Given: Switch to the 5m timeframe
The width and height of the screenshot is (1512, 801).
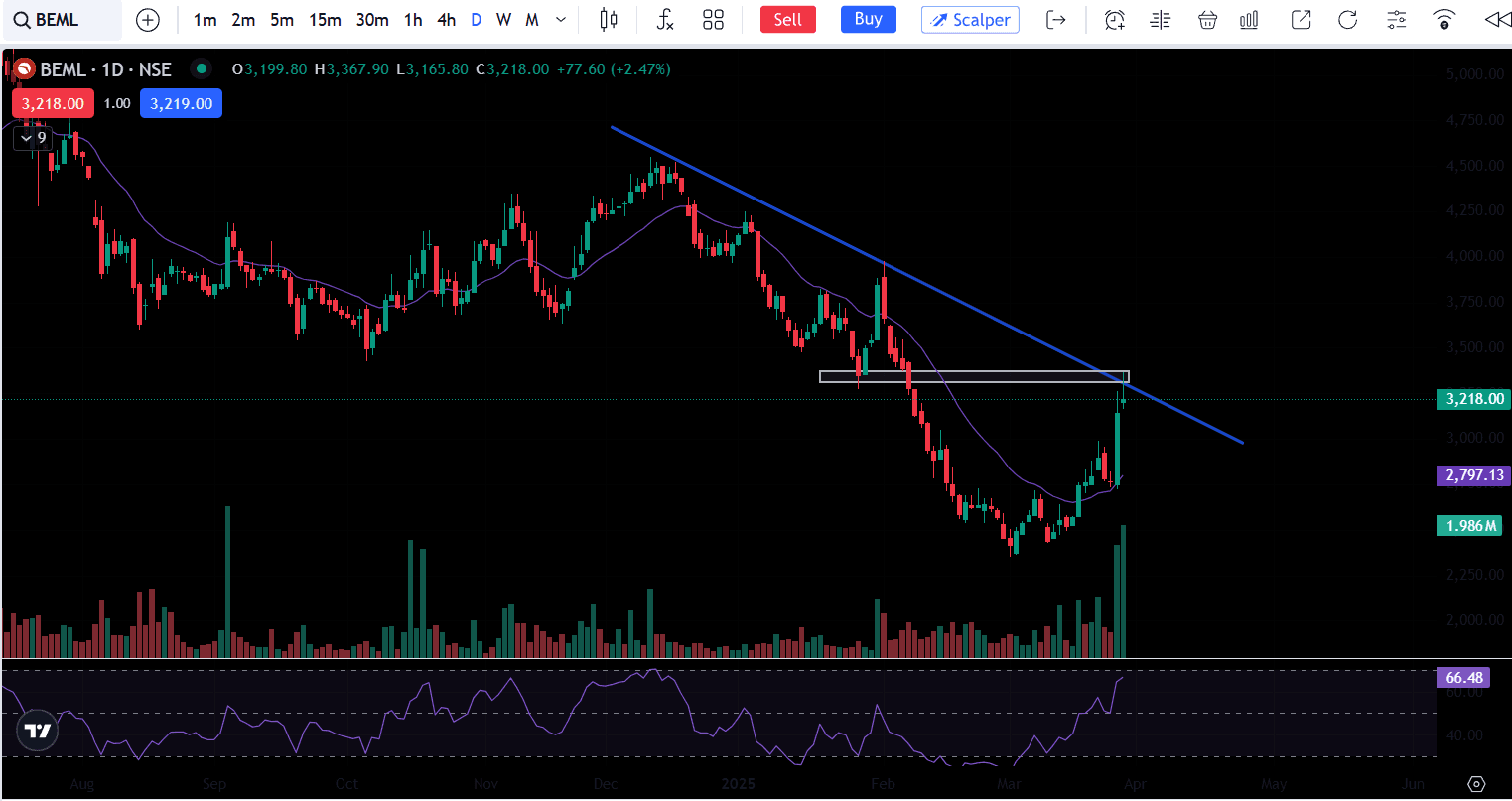Looking at the screenshot, I should tap(282, 20).
